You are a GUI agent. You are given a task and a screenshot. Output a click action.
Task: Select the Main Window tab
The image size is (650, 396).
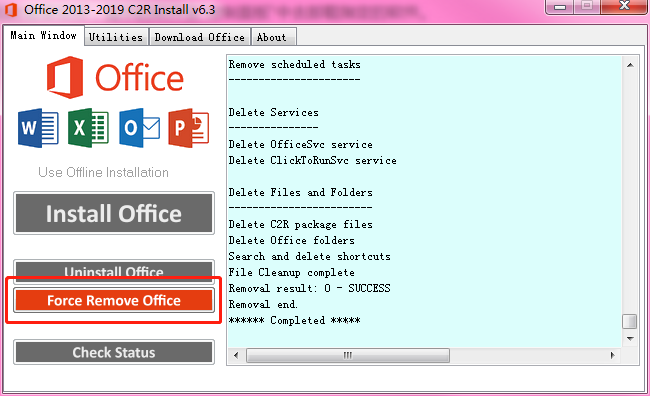[44, 36]
